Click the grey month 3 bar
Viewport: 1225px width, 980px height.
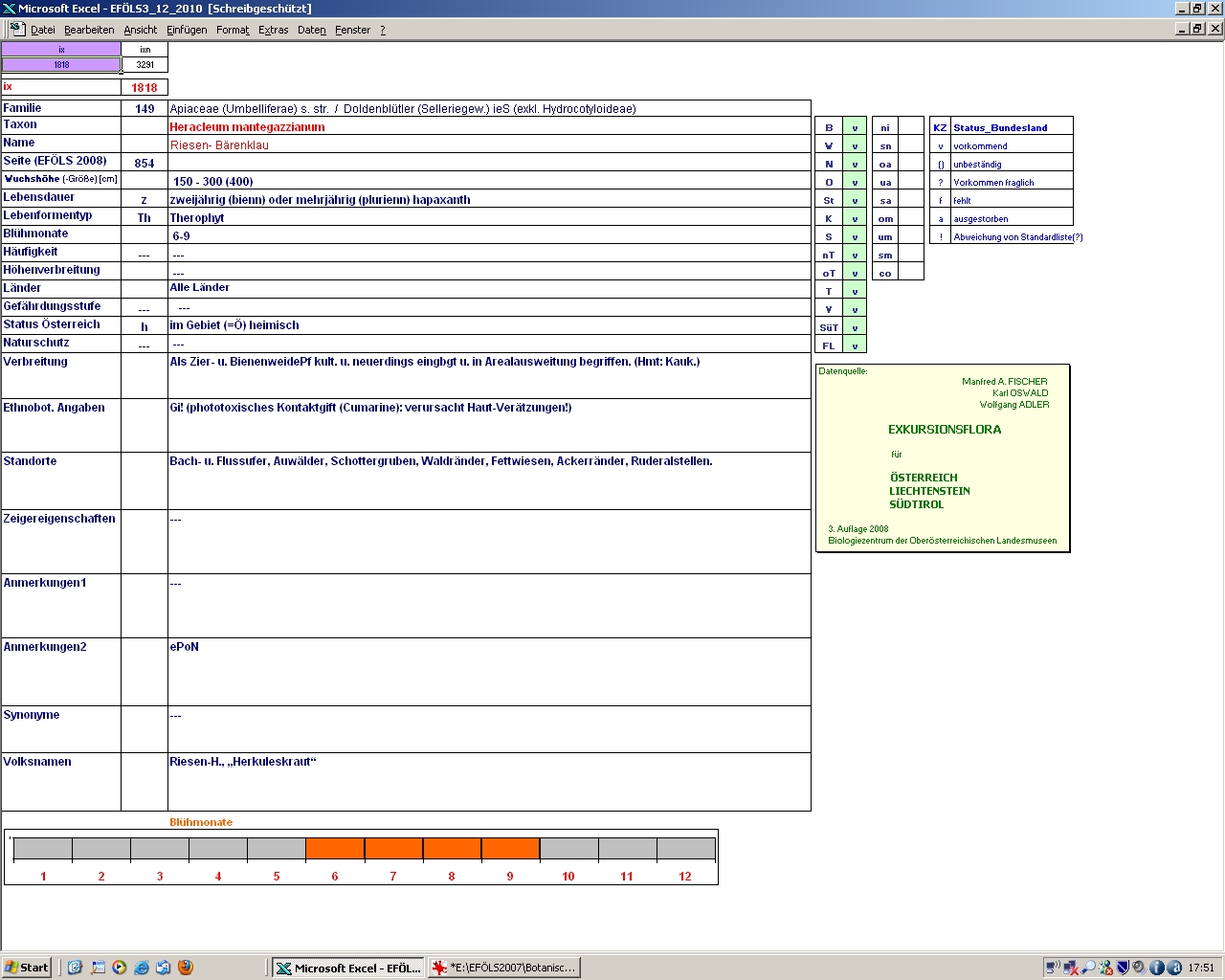point(160,849)
